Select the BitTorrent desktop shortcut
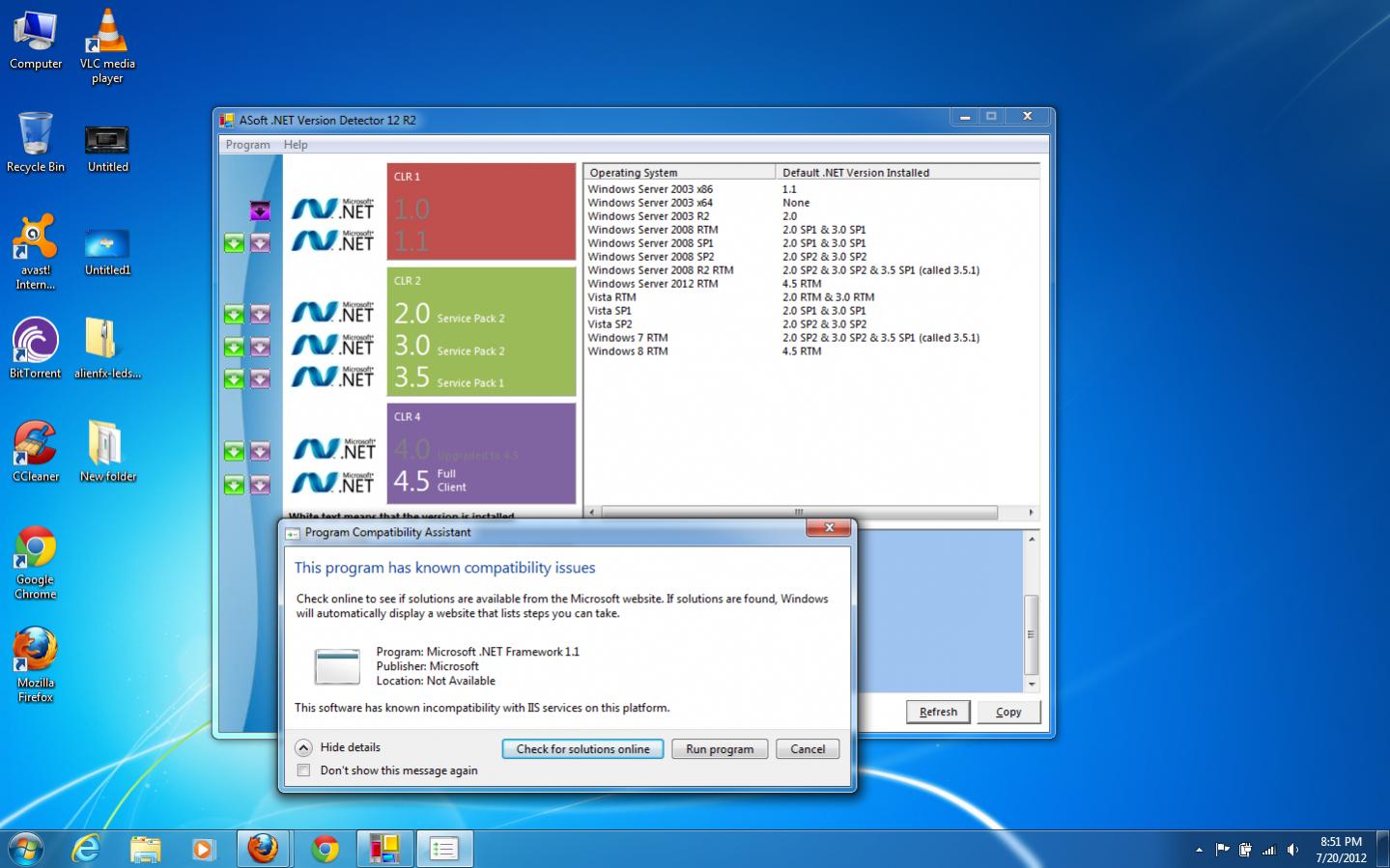 tap(36, 348)
